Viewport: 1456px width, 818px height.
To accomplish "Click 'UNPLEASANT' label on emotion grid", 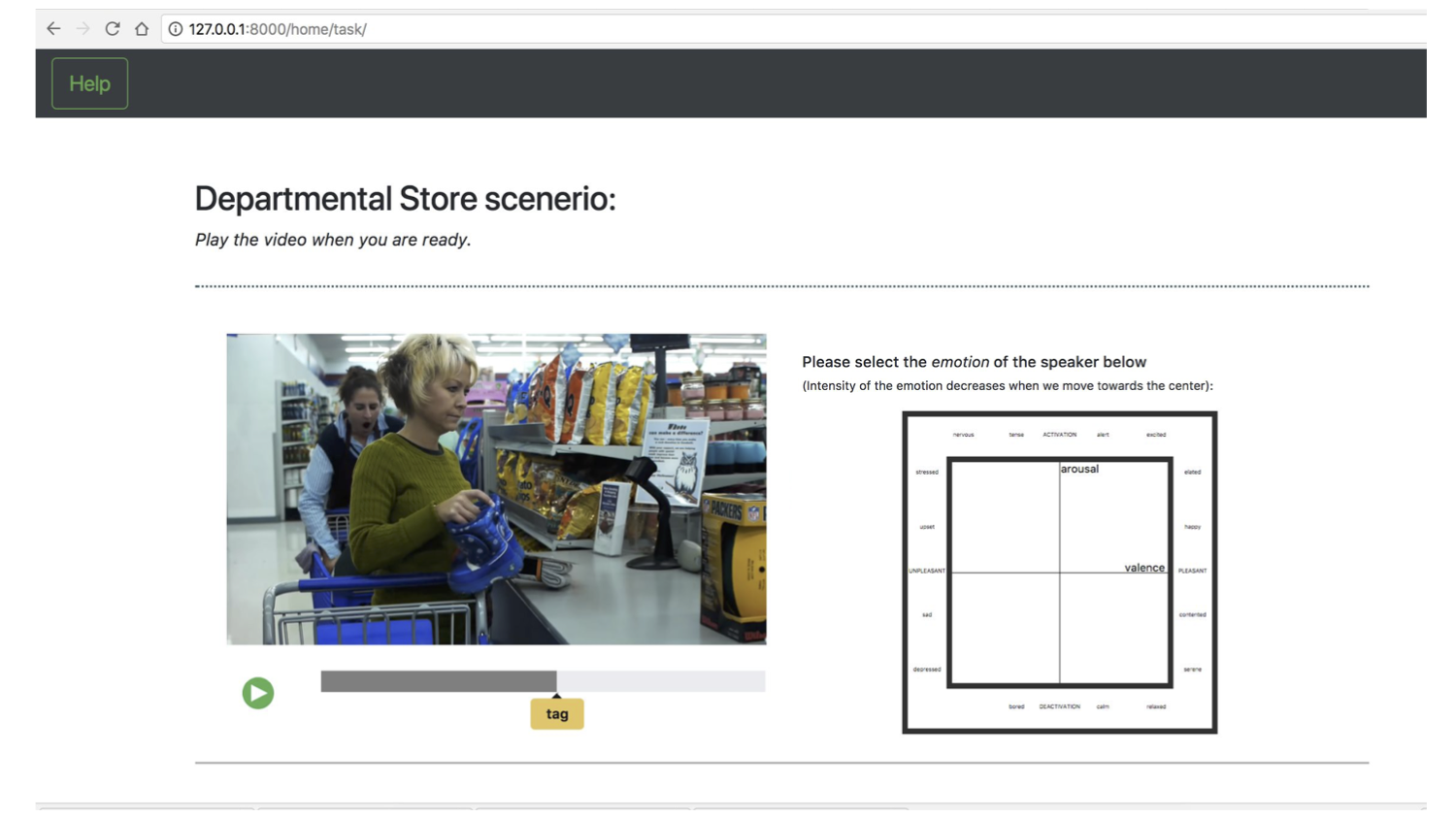I will 927,571.
